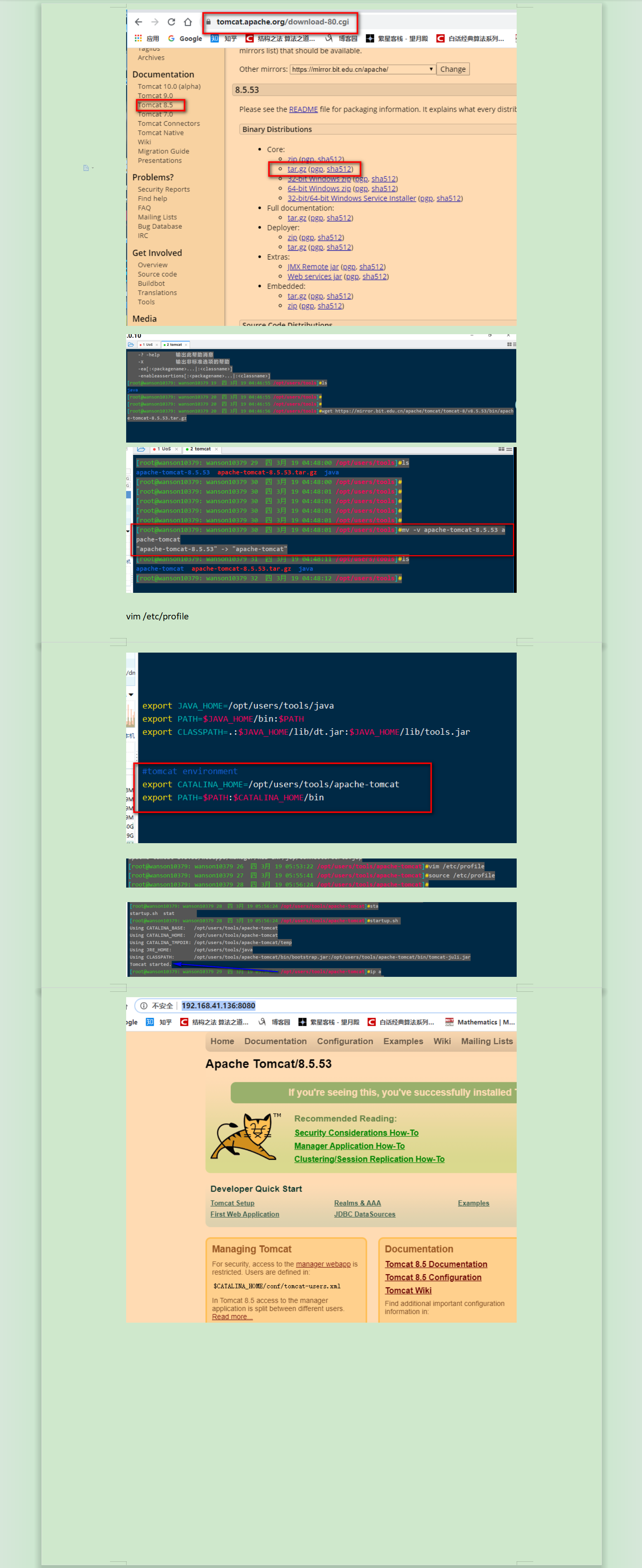Open Home in the Tomcat top navigation bar
This screenshot has width=642, height=1568.
(222, 1042)
